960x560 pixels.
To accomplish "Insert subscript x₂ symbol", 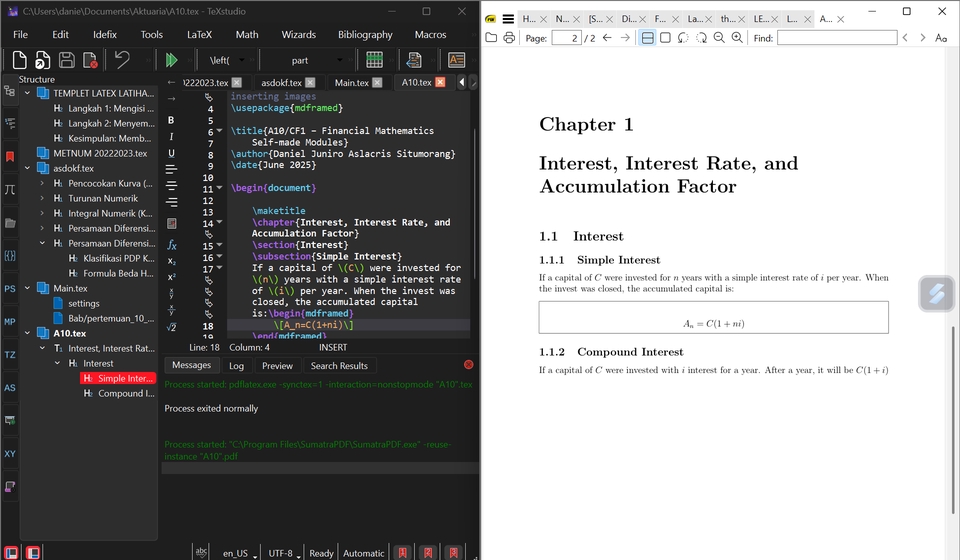I will click(171, 261).
